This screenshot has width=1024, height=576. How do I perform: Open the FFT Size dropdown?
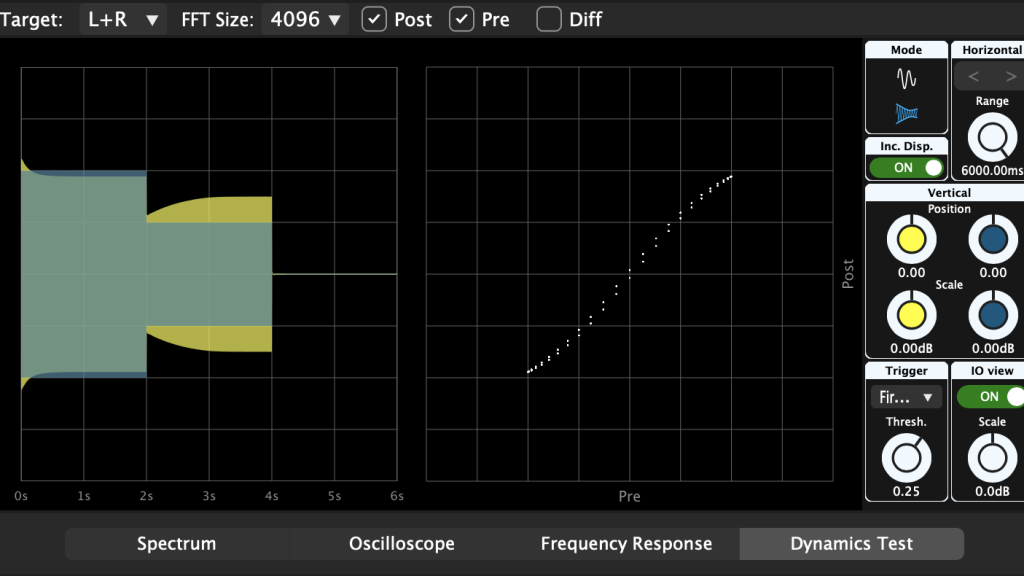coord(305,18)
